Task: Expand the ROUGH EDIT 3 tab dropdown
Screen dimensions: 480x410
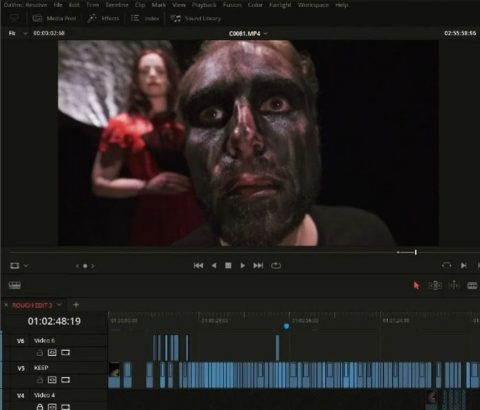Action: click(59, 305)
